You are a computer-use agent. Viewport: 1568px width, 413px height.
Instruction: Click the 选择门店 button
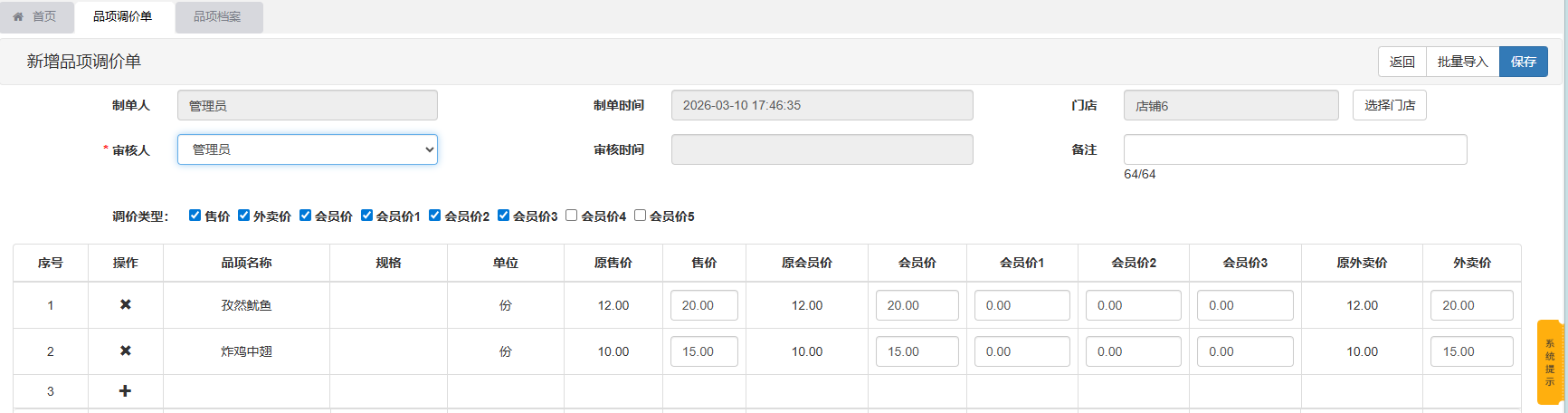coord(1389,105)
